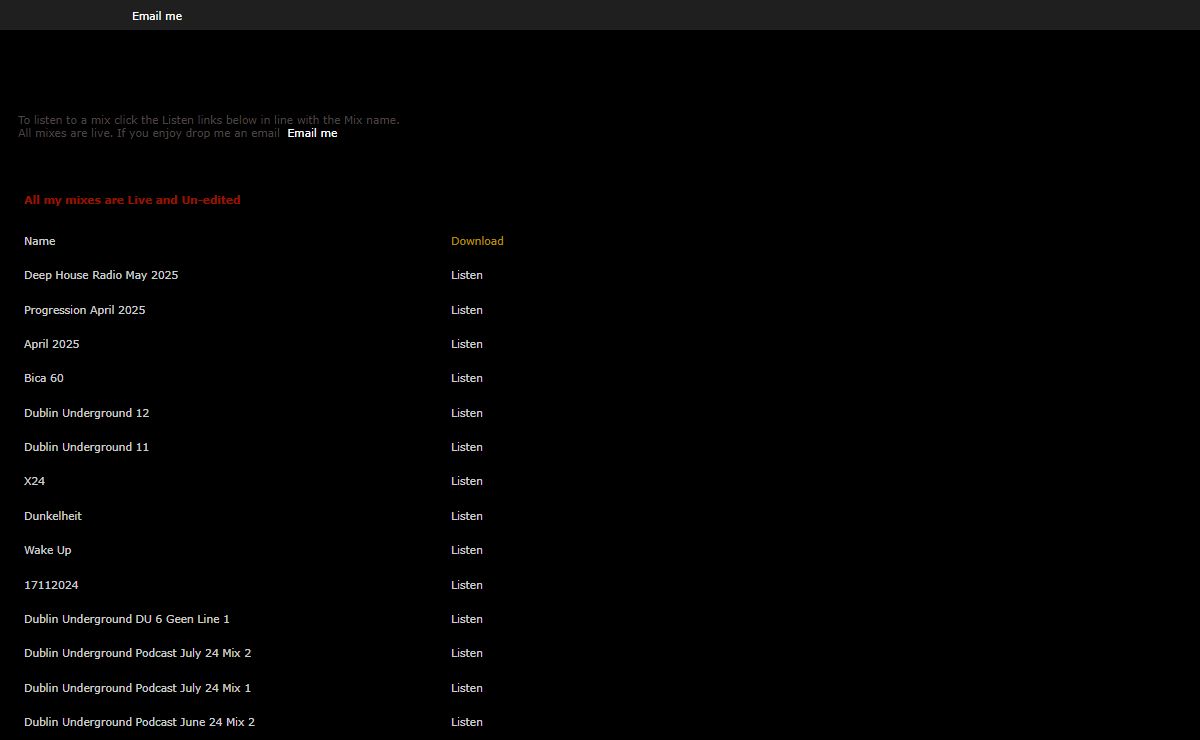Select Dublin Underground Podcast July 24 Mix 1 name
Screen dimensions: 1200x740
(x=138, y=688)
